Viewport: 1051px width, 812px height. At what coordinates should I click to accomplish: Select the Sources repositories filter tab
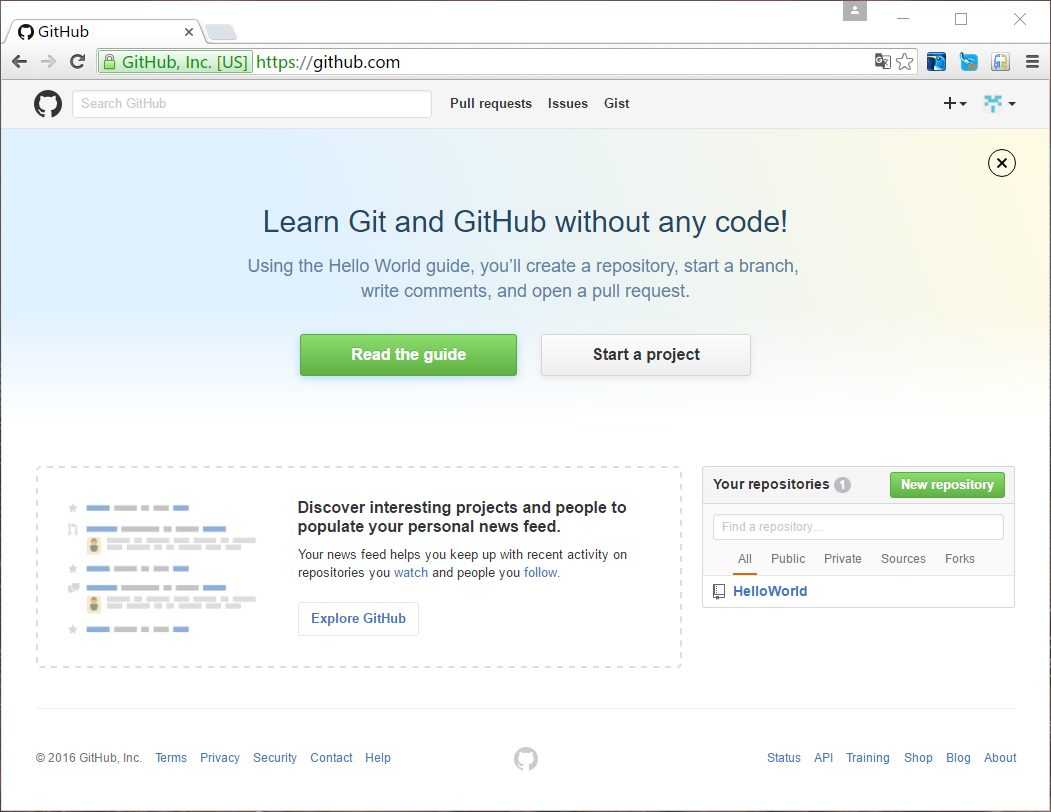pyautogui.click(x=903, y=559)
